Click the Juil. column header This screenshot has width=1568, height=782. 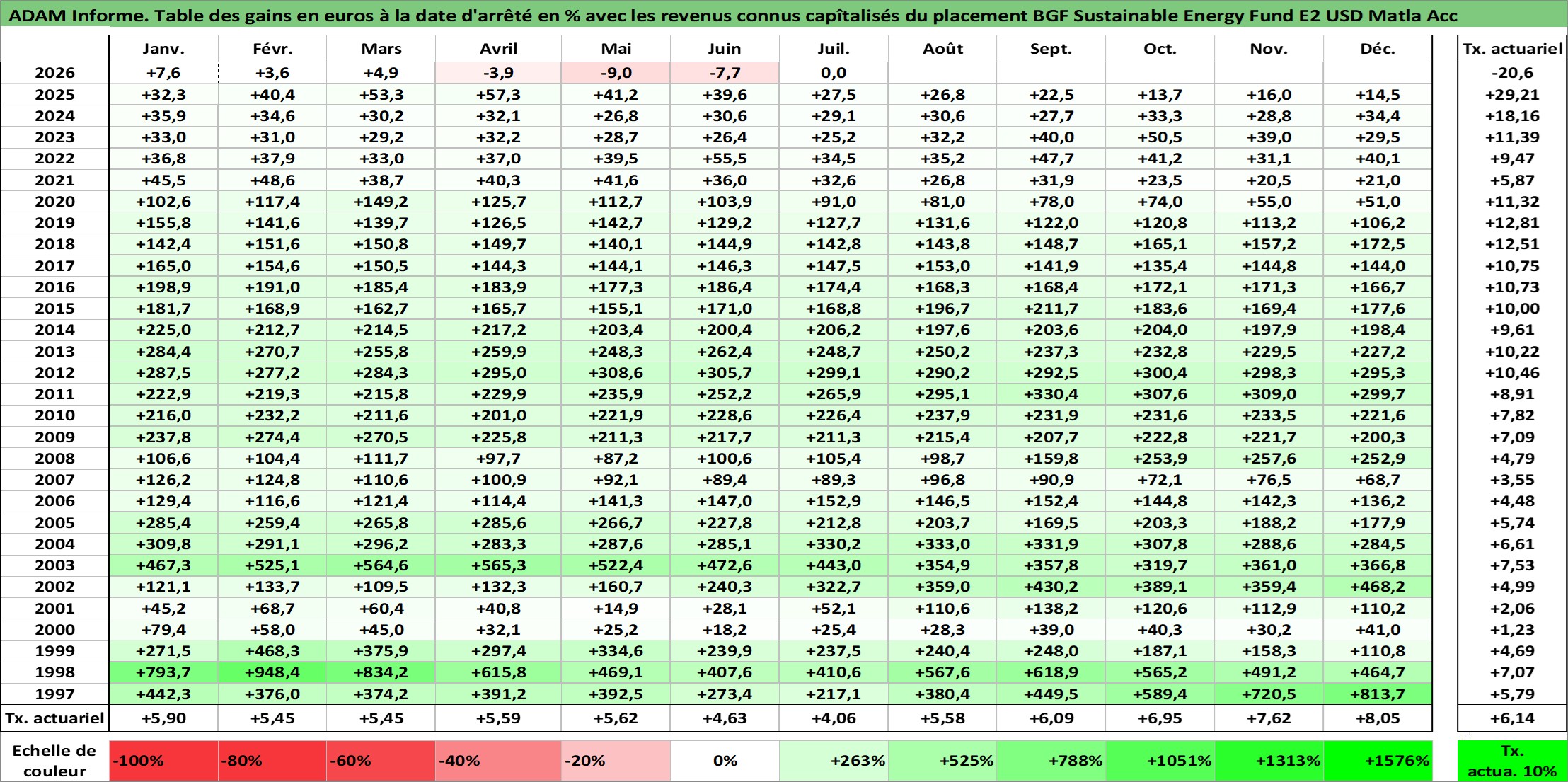coord(834,49)
